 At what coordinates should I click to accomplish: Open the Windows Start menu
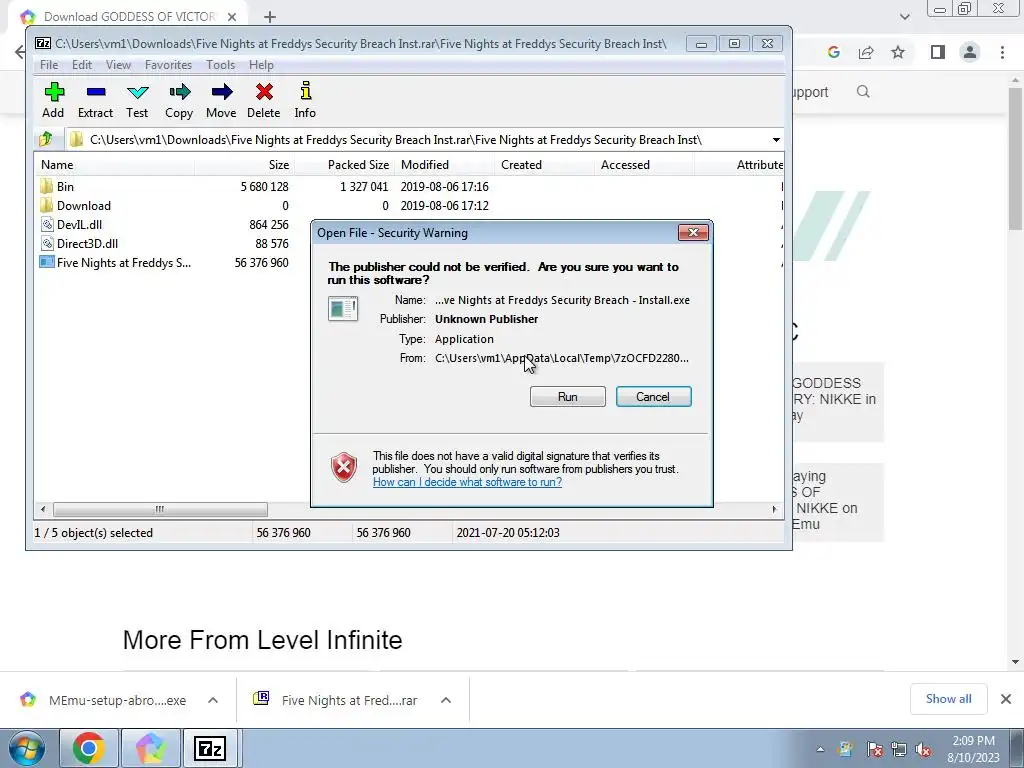coord(26,748)
